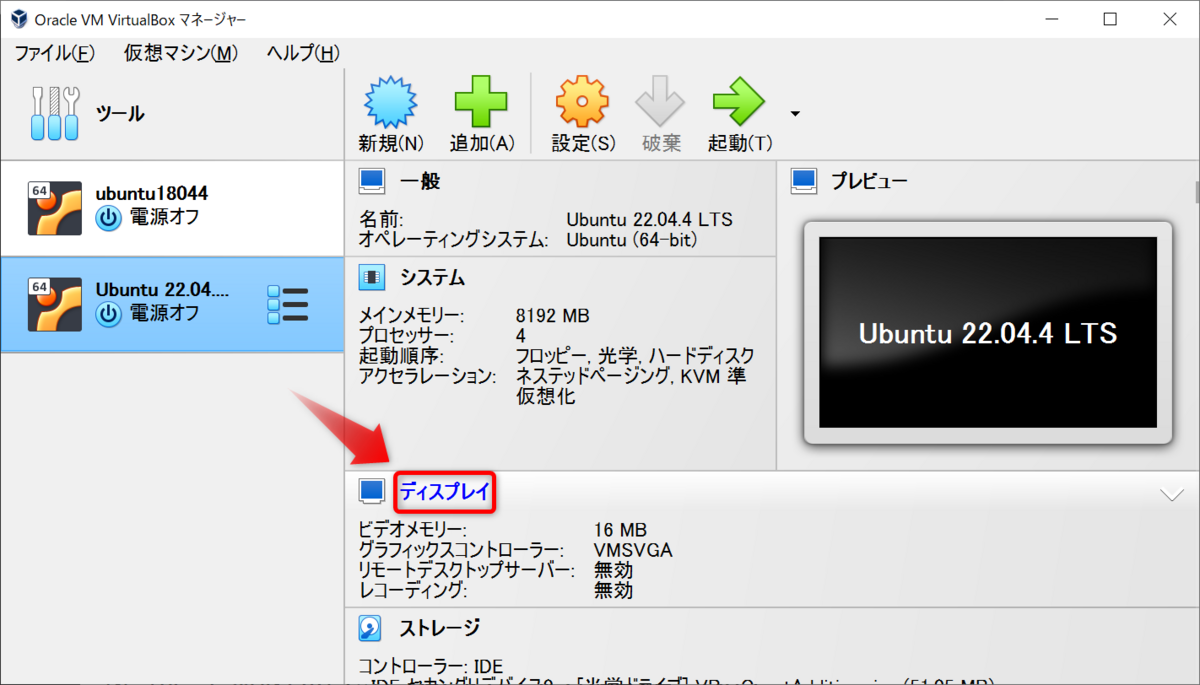1200x685 pixels.
Task: Click the リモートデスクトップサーバー label
Action: 466,570
